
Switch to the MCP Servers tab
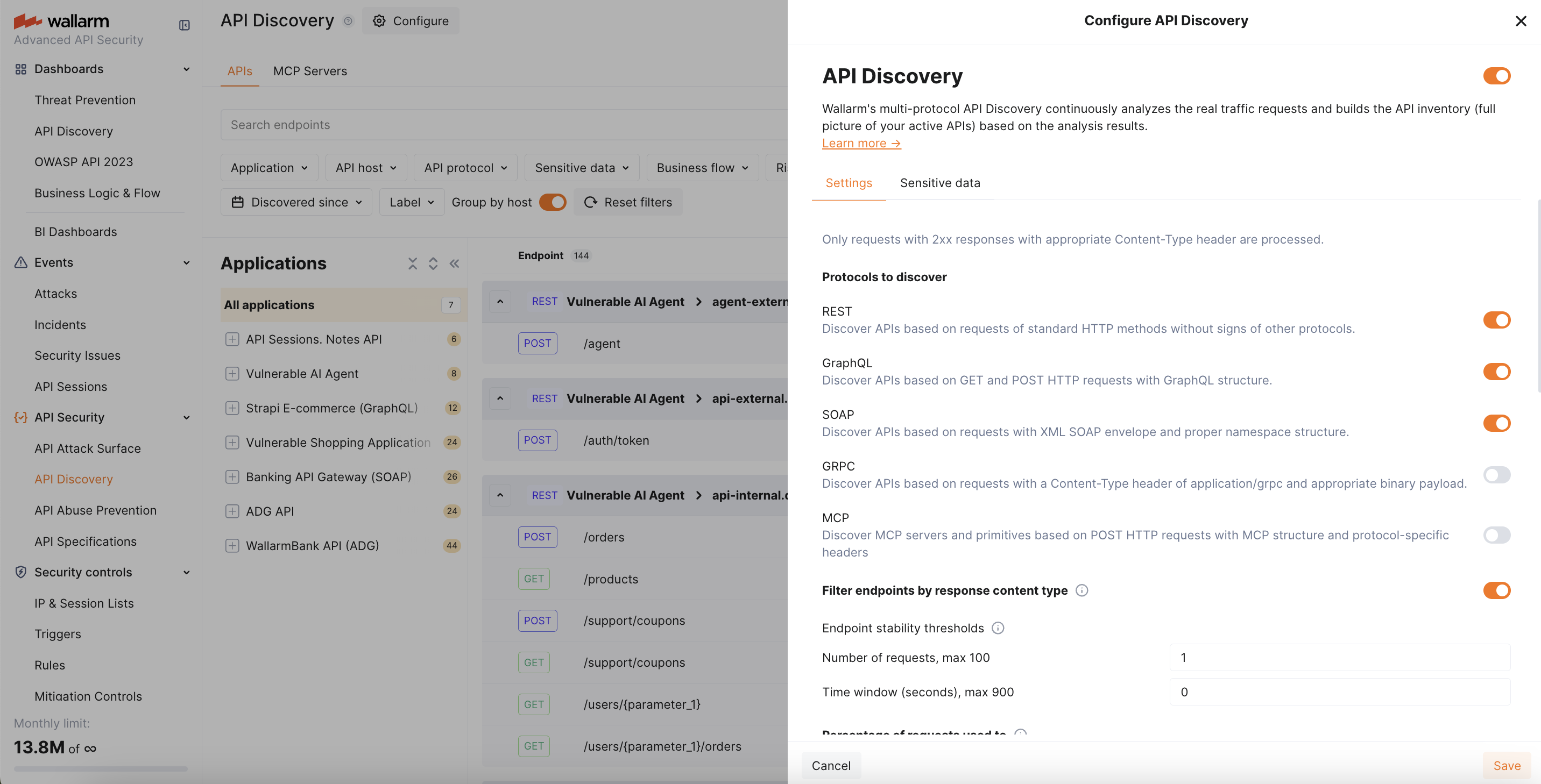[310, 71]
